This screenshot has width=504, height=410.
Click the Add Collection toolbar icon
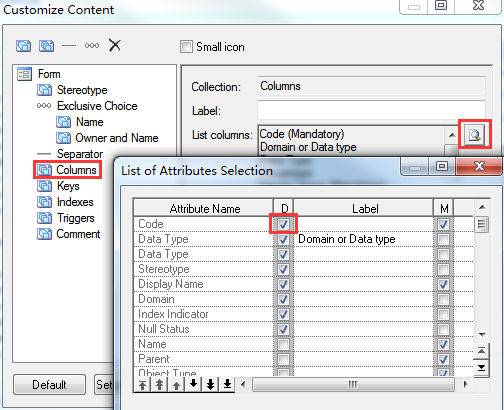point(46,45)
